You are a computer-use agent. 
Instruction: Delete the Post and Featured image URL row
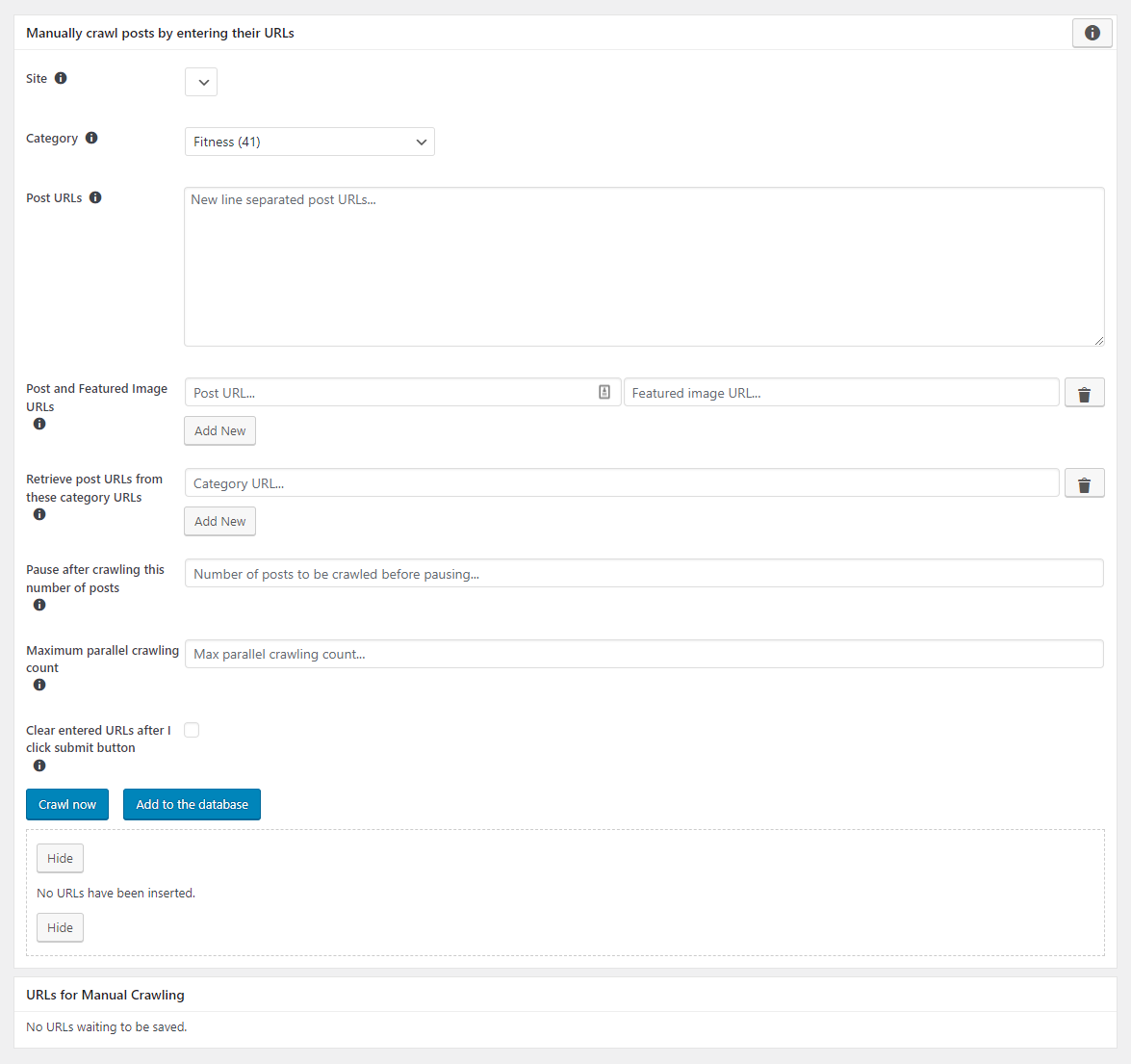tap(1084, 393)
